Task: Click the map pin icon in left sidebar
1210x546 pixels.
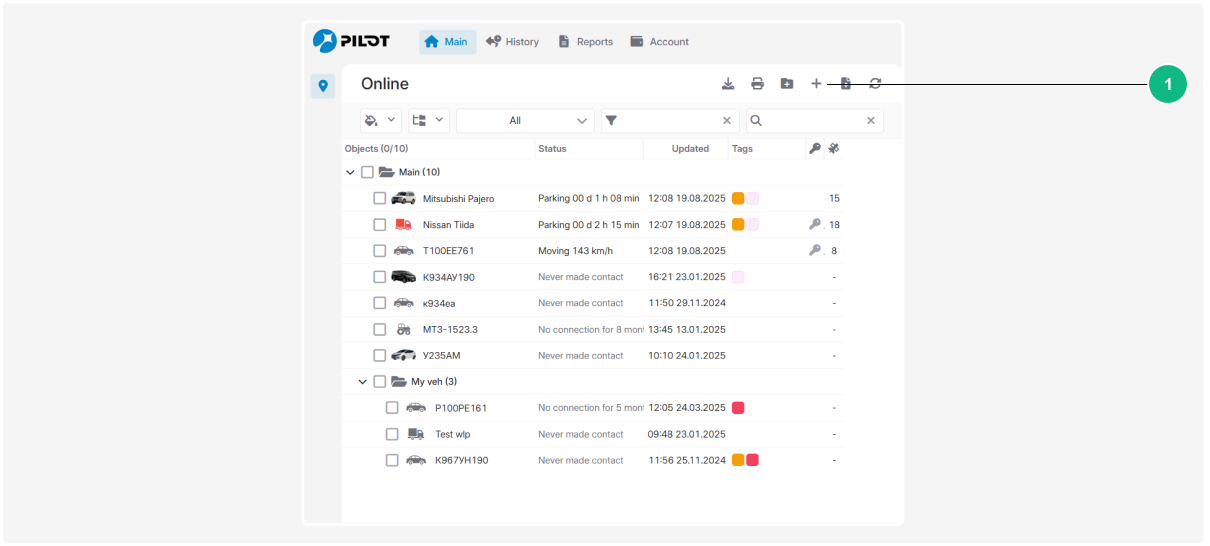Action: pos(323,86)
